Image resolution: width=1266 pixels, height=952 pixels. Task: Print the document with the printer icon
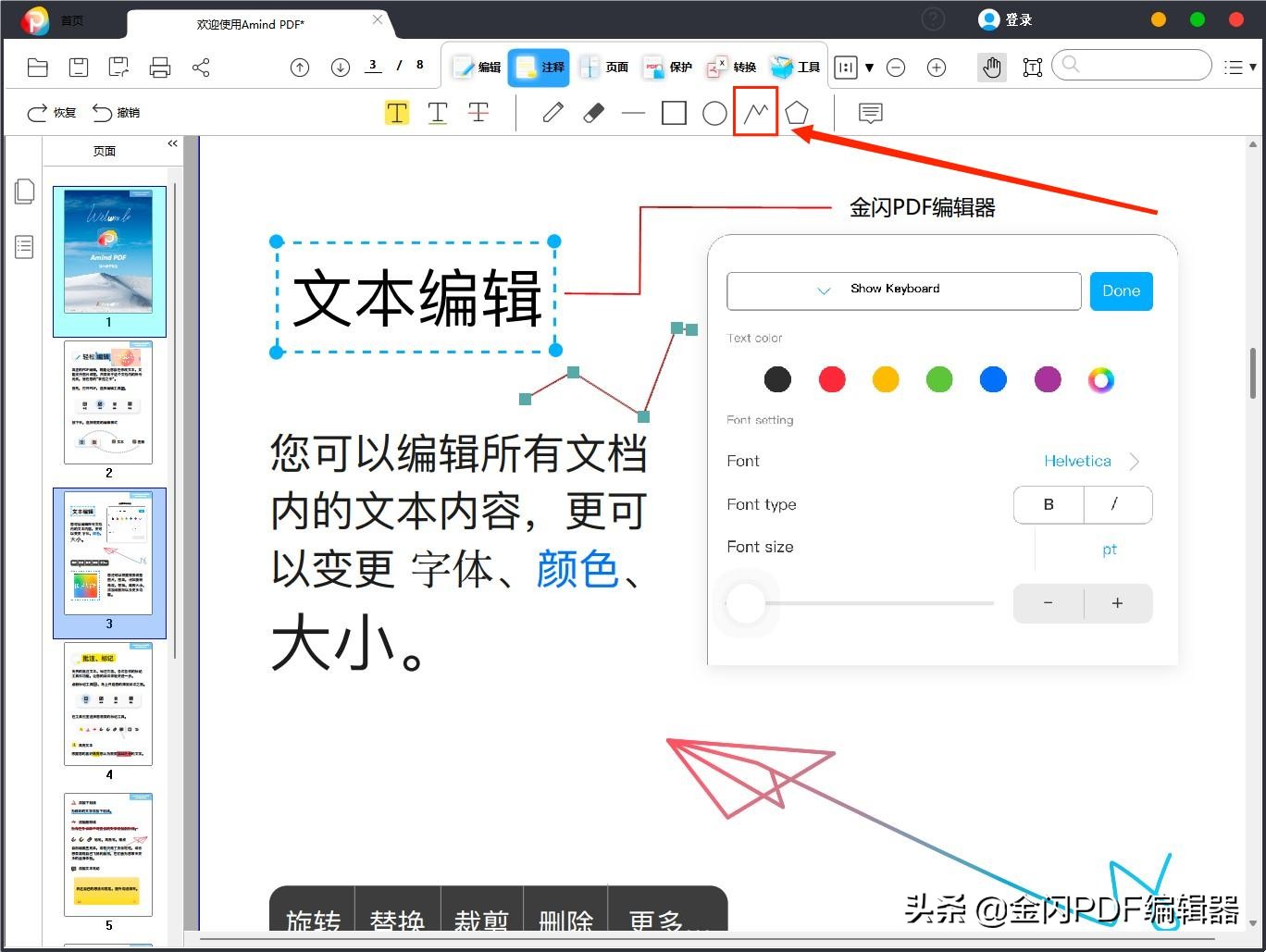pyautogui.click(x=160, y=67)
